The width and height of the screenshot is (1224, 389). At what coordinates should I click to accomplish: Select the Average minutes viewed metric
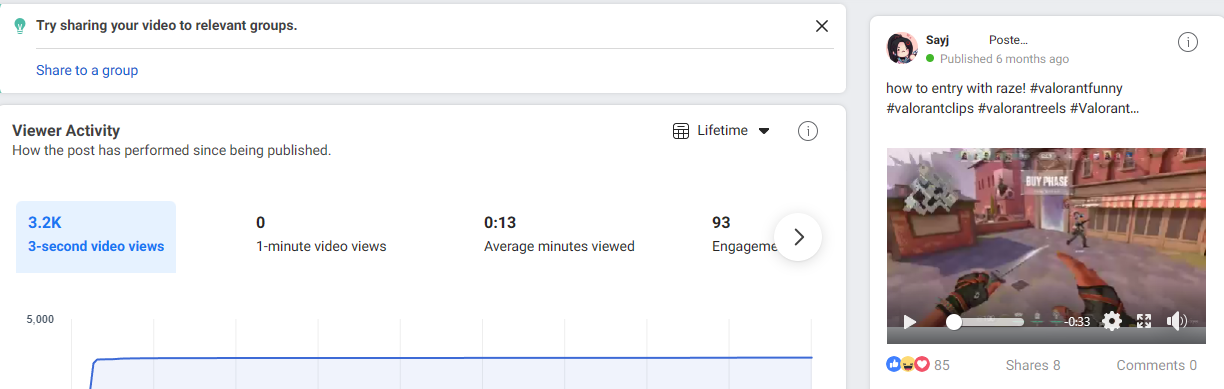point(559,234)
